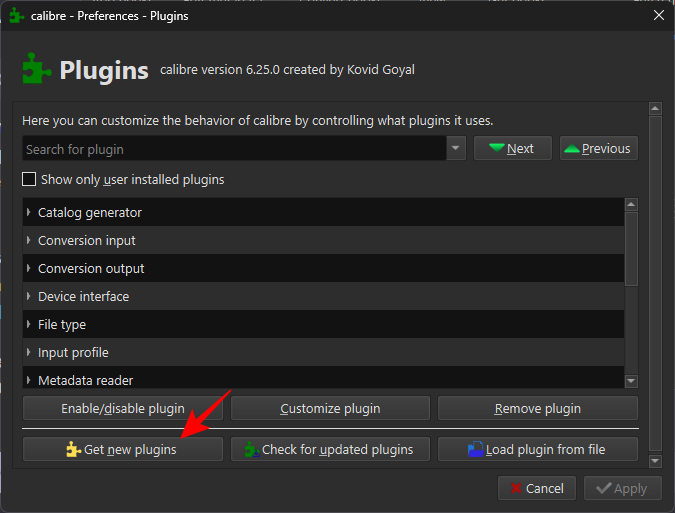Screen dimensions: 675x513
Task: Click the outer panel scrollbar thumb
Action: 655,284
